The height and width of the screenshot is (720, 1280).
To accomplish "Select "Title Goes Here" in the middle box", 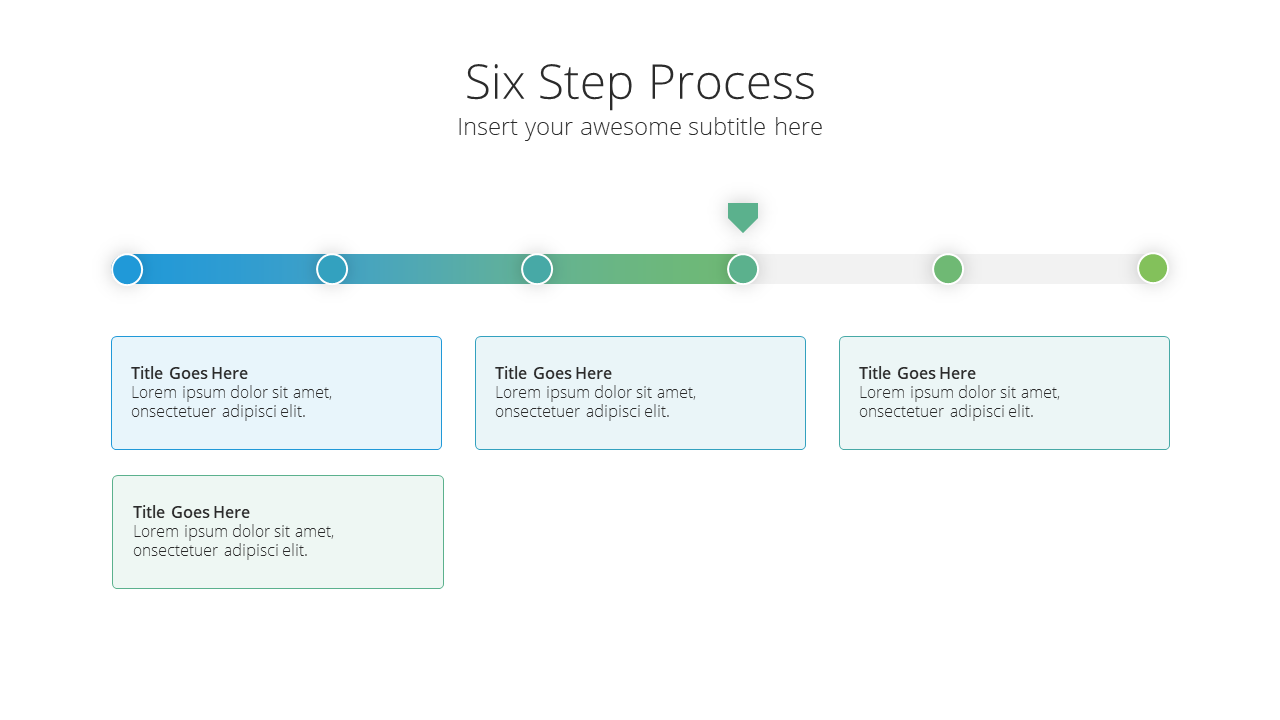I will pos(553,373).
